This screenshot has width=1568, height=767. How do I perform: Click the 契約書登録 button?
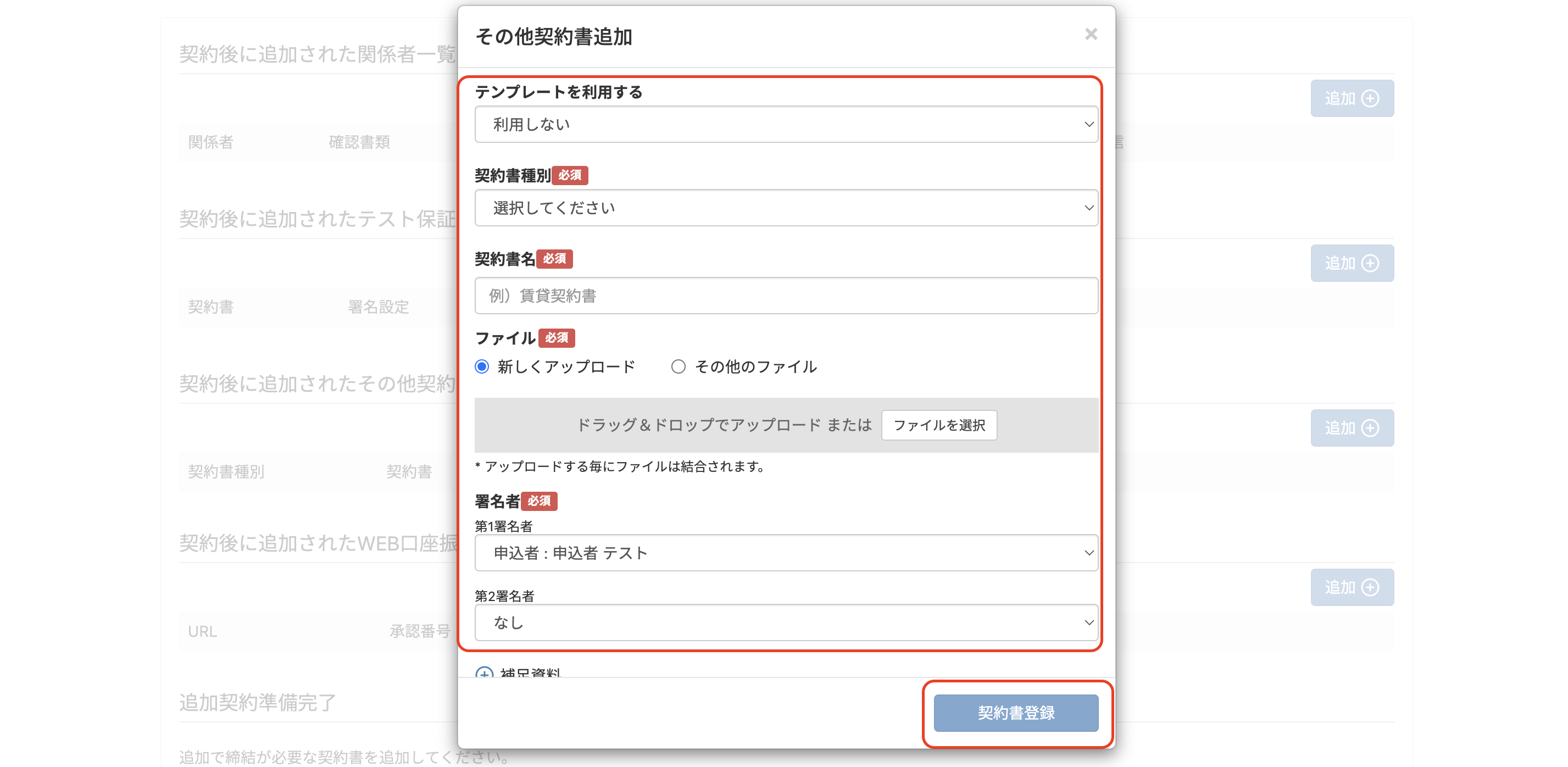click(x=1015, y=713)
